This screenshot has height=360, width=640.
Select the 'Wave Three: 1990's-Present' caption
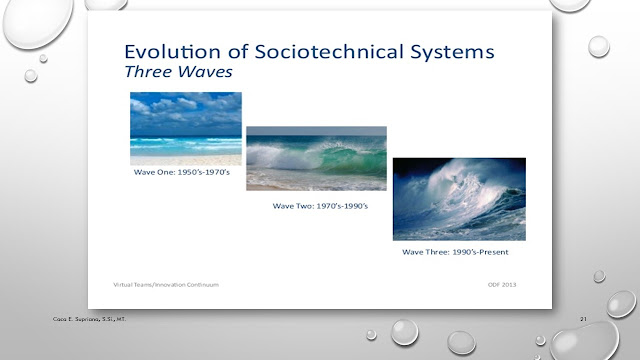[x=455, y=252]
